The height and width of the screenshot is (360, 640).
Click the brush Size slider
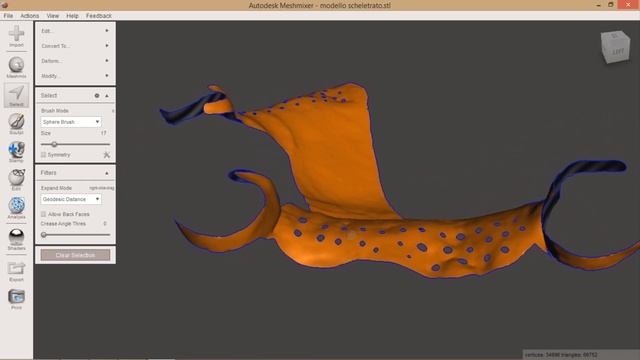pos(76,144)
